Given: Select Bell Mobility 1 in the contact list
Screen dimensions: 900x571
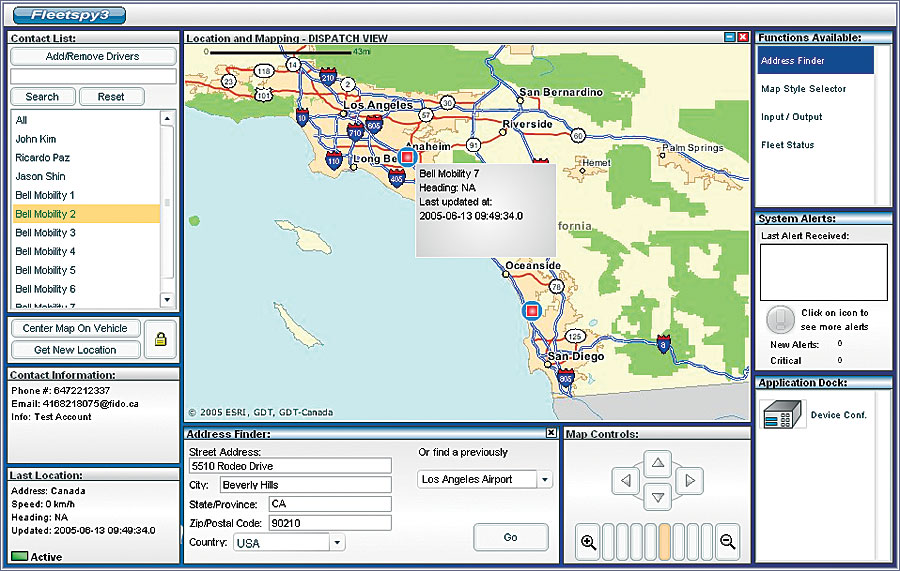Looking at the screenshot, I should (86, 195).
